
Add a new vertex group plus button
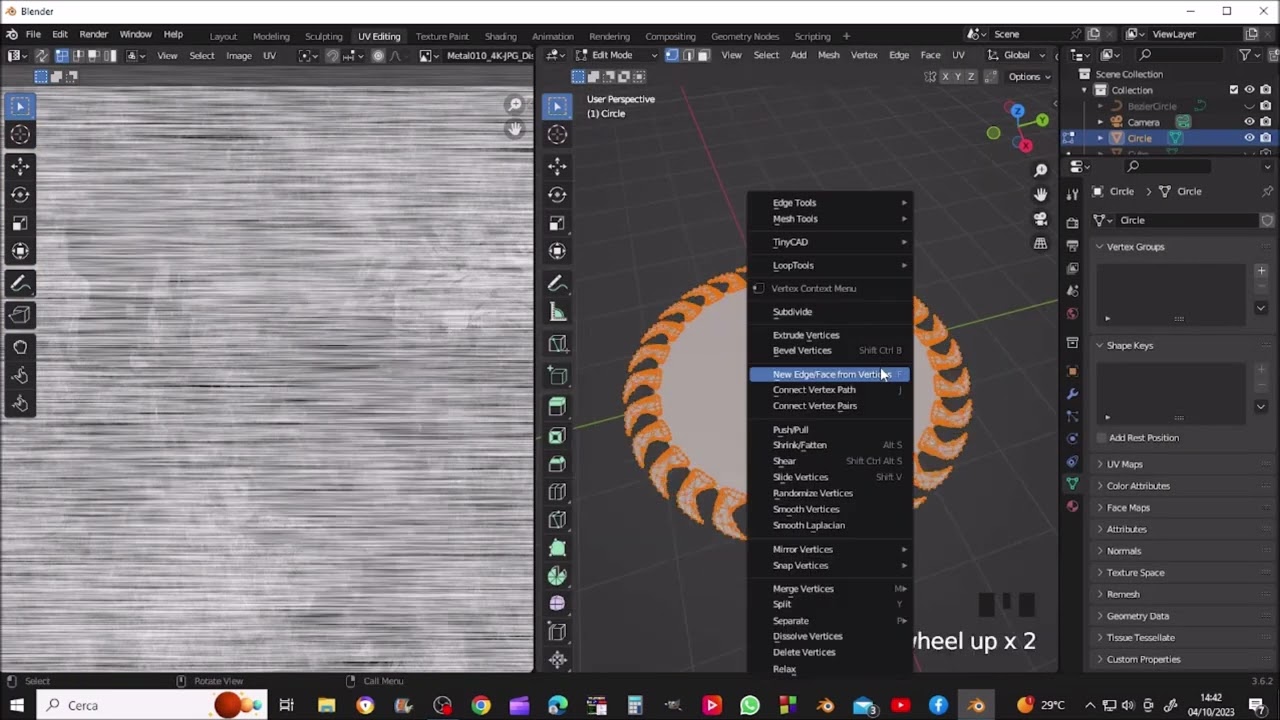point(1261,271)
